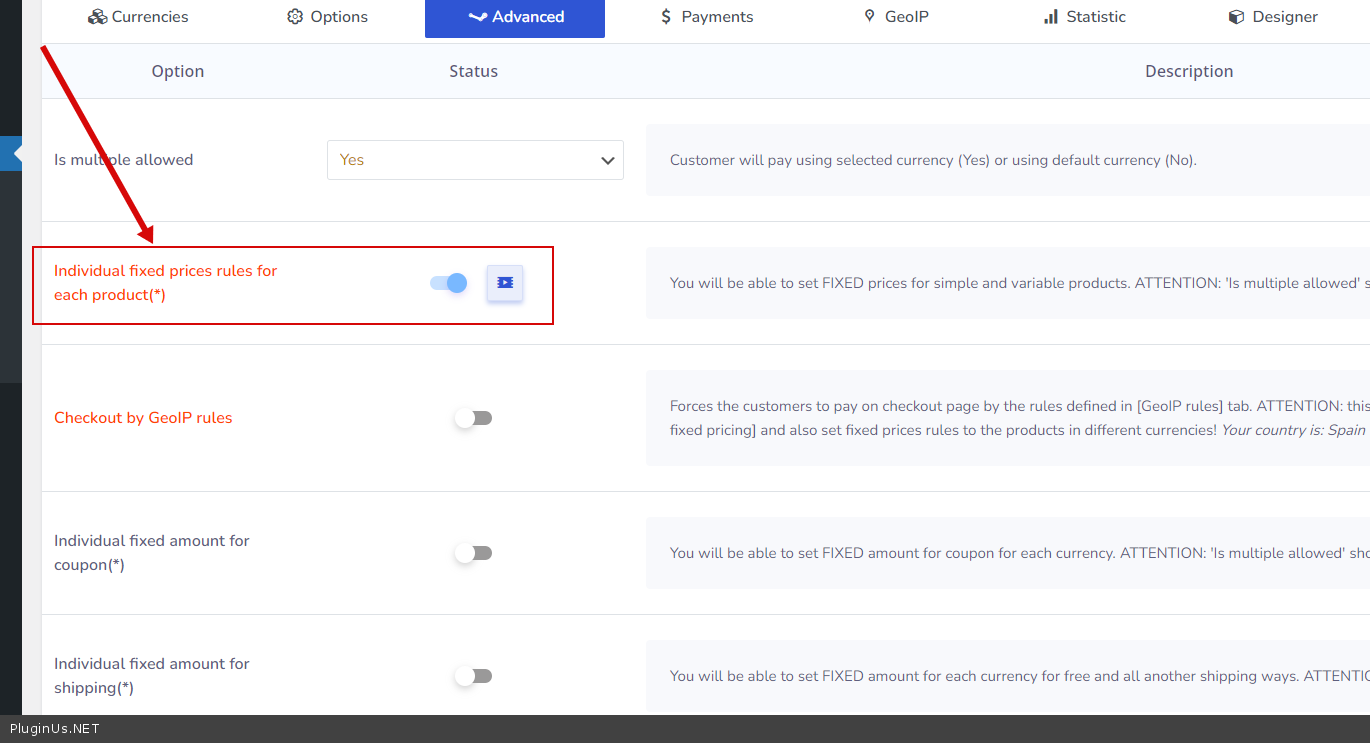Click the ticket icon beside fixed prices toggle
Viewport: 1370px width, 743px height.
click(505, 283)
